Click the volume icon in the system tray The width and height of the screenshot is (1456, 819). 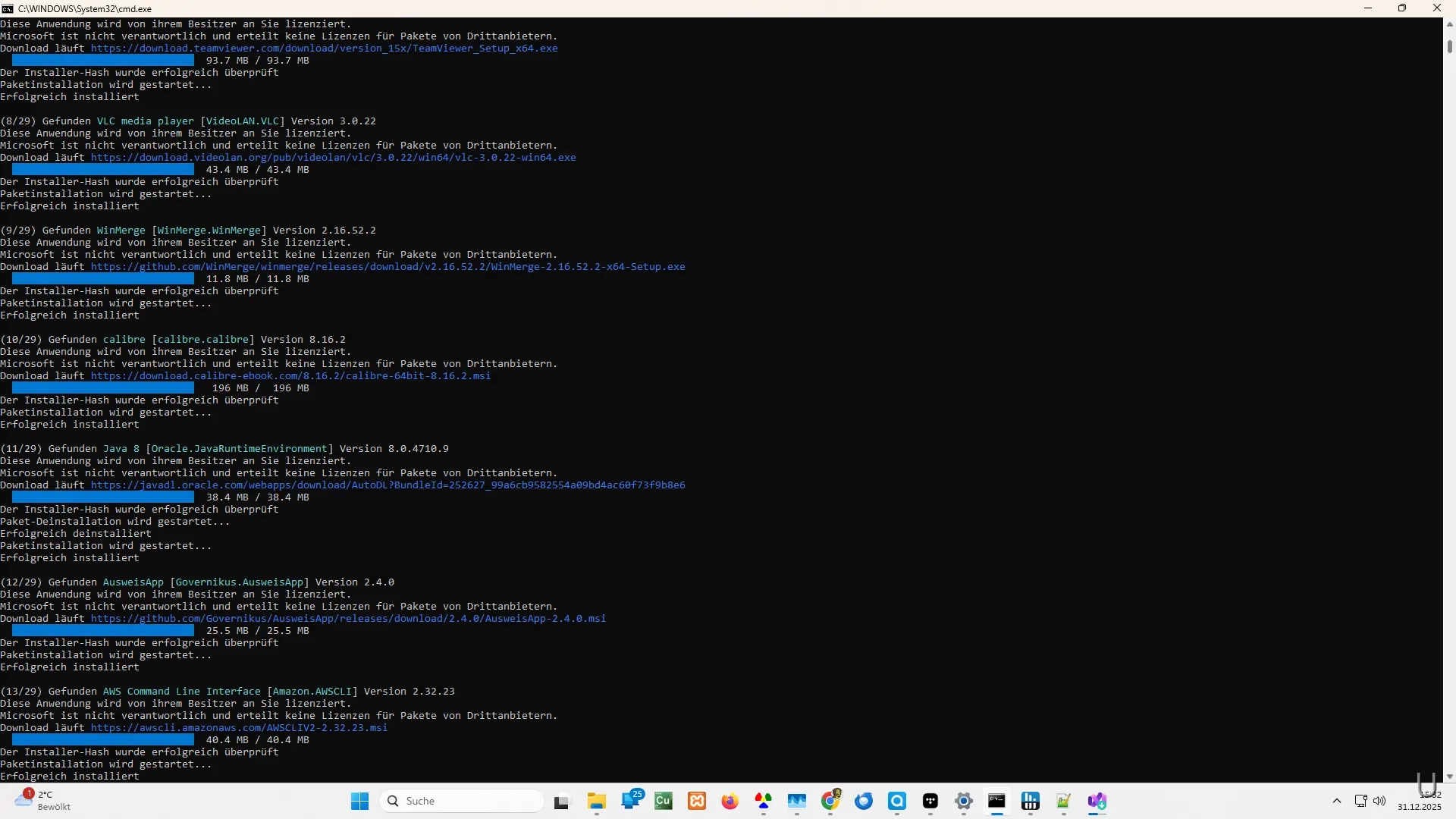[x=1379, y=801]
